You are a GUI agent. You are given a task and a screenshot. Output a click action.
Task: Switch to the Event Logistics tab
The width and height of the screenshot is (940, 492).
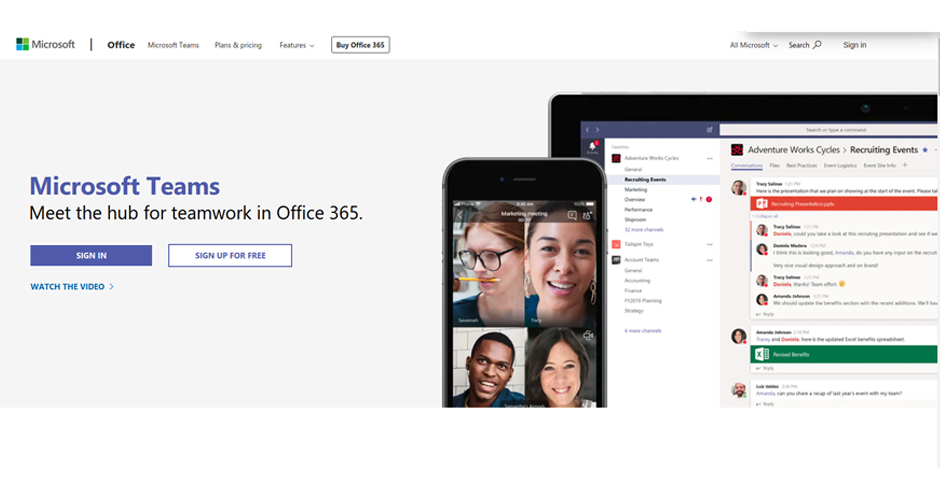click(x=840, y=165)
